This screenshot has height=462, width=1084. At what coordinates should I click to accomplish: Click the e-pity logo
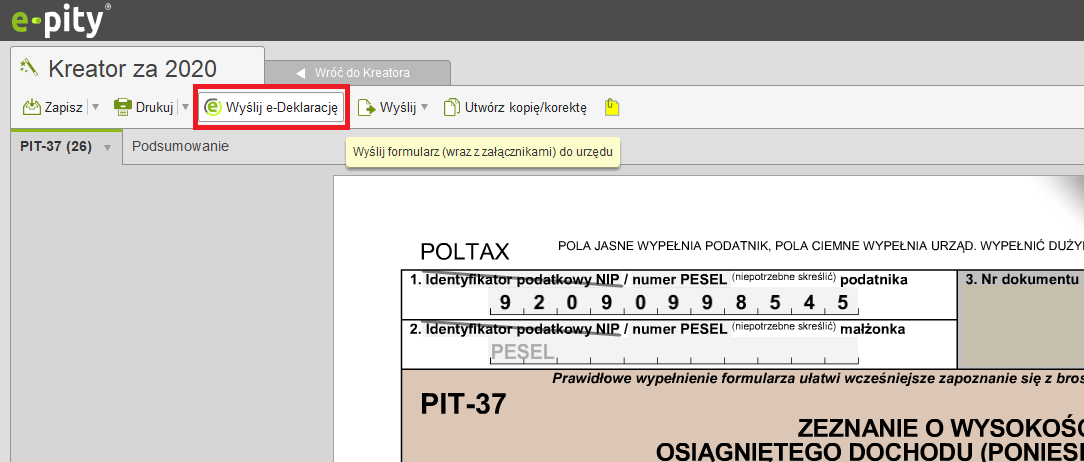coord(55,19)
